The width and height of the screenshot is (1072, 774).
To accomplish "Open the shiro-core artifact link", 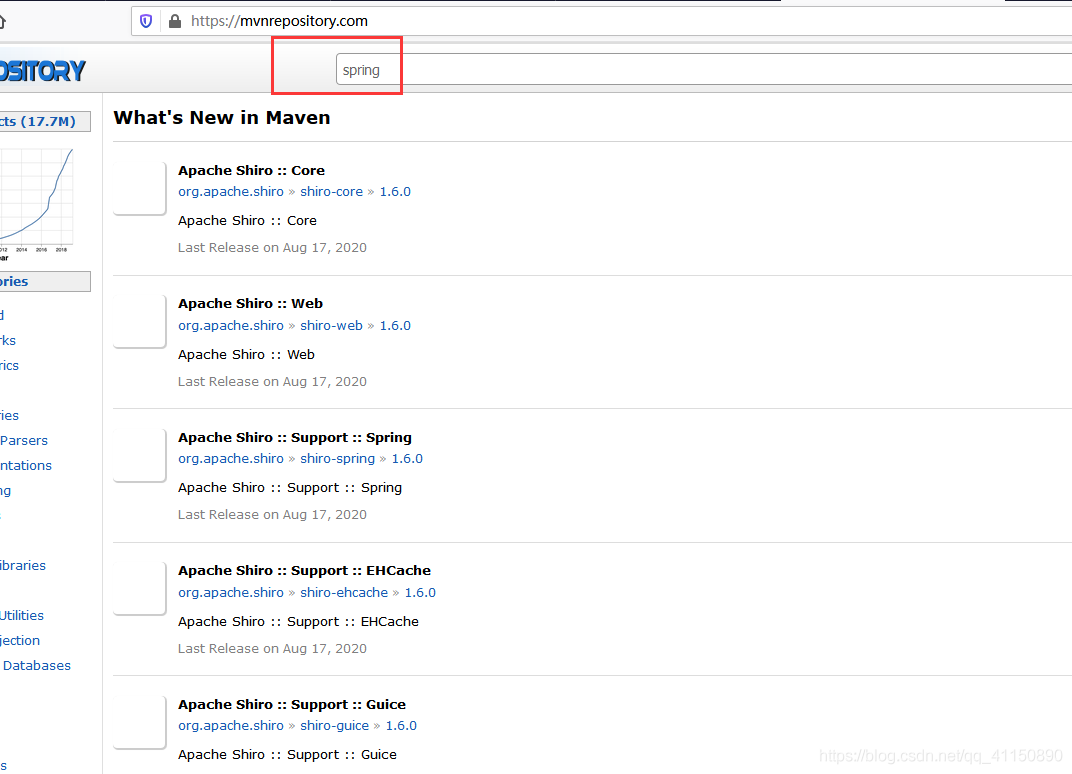I will (331, 191).
